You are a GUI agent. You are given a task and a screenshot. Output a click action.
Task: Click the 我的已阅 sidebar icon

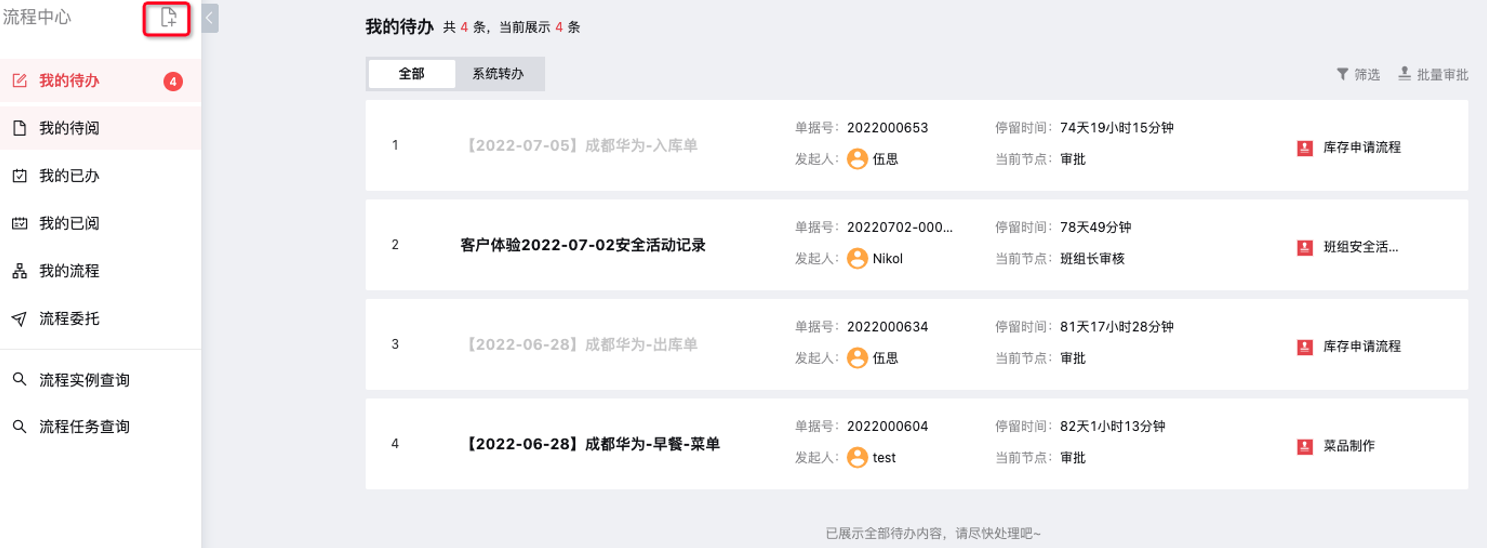click(x=19, y=223)
